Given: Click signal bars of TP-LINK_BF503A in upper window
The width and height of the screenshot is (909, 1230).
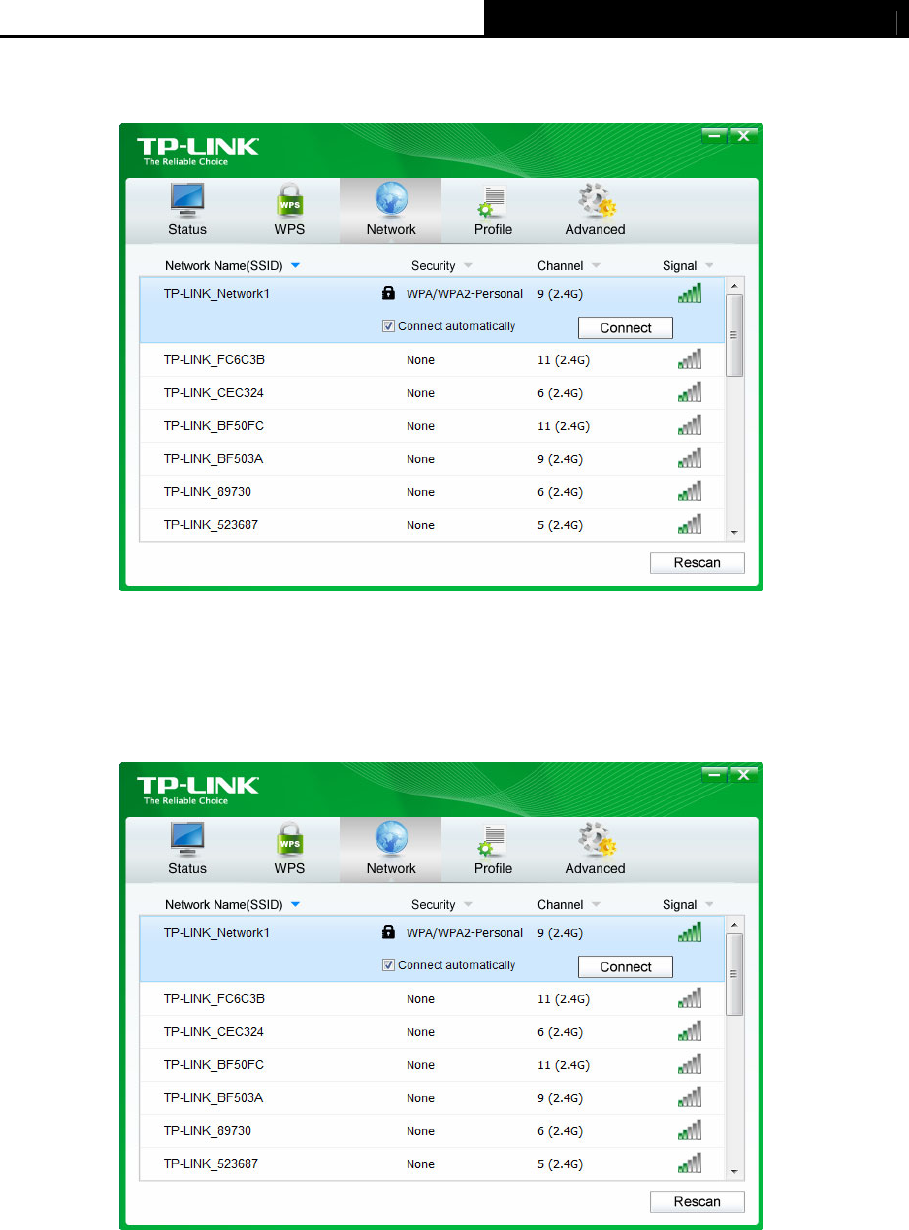Looking at the screenshot, I should point(689,458).
